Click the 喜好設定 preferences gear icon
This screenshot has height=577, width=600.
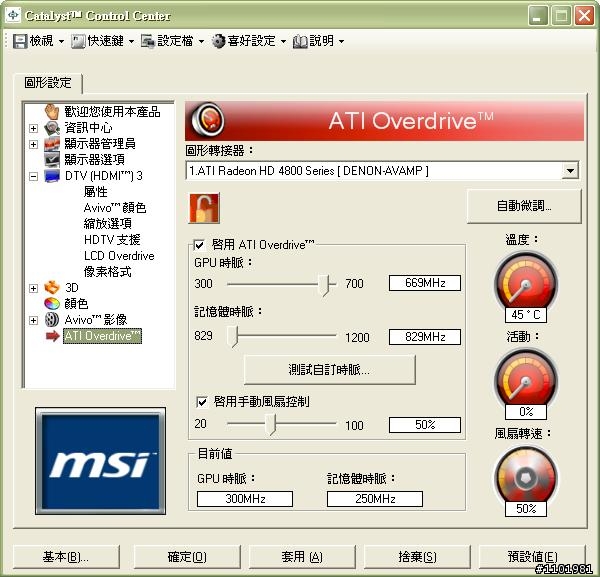click(x=218, y=41)
